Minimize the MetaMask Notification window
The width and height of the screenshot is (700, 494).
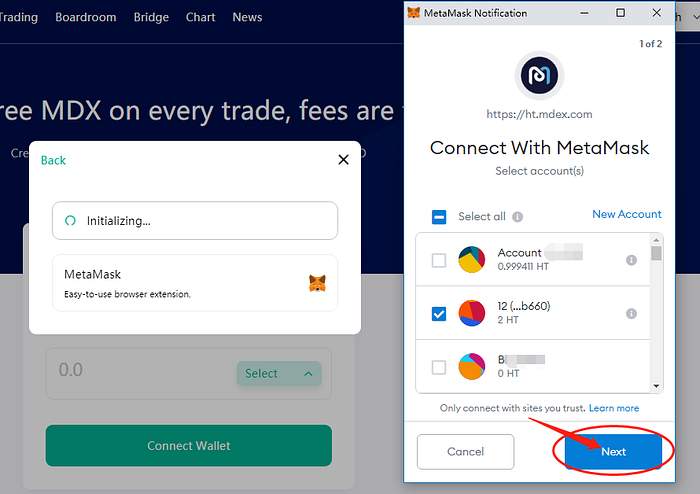[584, 13]
